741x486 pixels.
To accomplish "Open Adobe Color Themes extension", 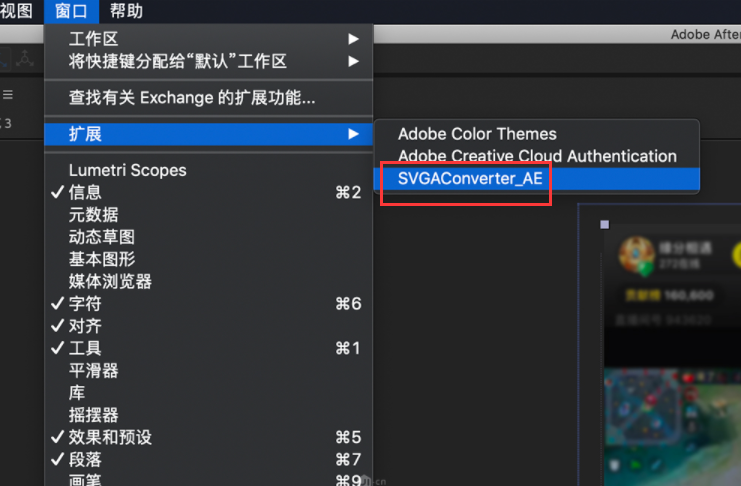I will tap(536, 134).
